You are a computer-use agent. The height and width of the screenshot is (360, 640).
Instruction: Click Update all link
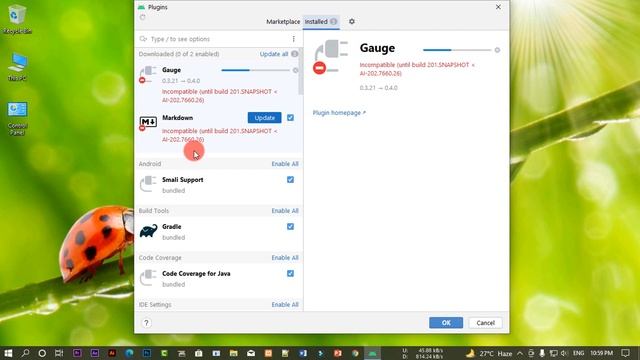pyautogui.click(x=274, y=54)
